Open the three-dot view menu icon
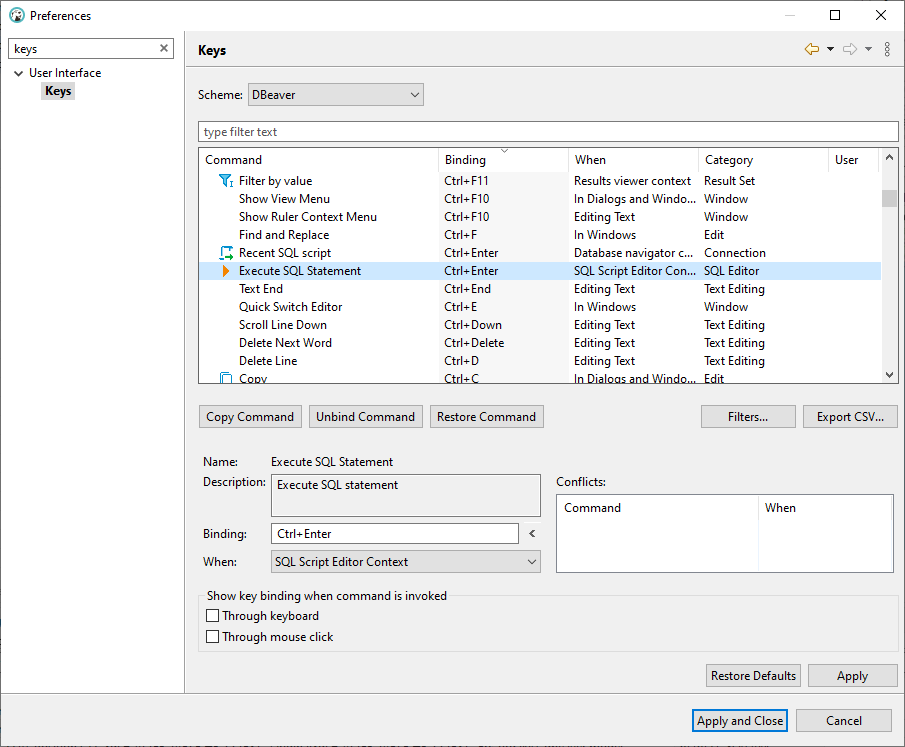 coord(887,49)
